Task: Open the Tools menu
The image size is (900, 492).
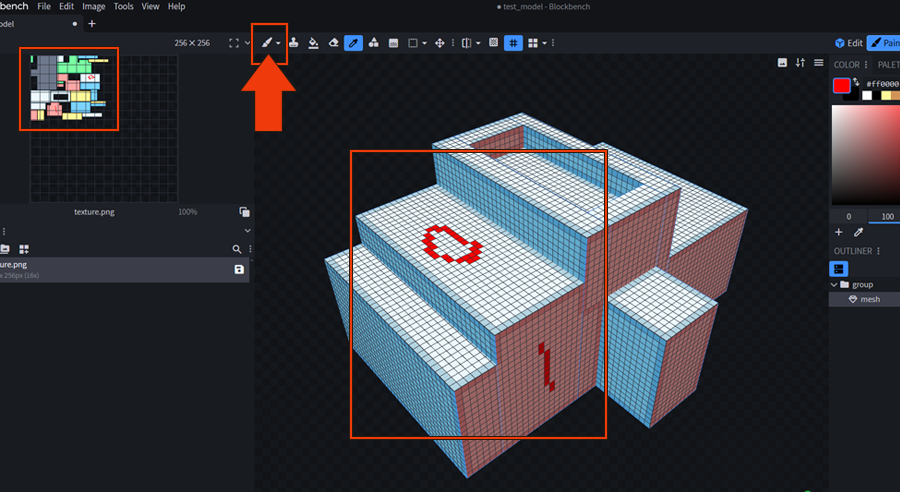Action: pos(123,6)
